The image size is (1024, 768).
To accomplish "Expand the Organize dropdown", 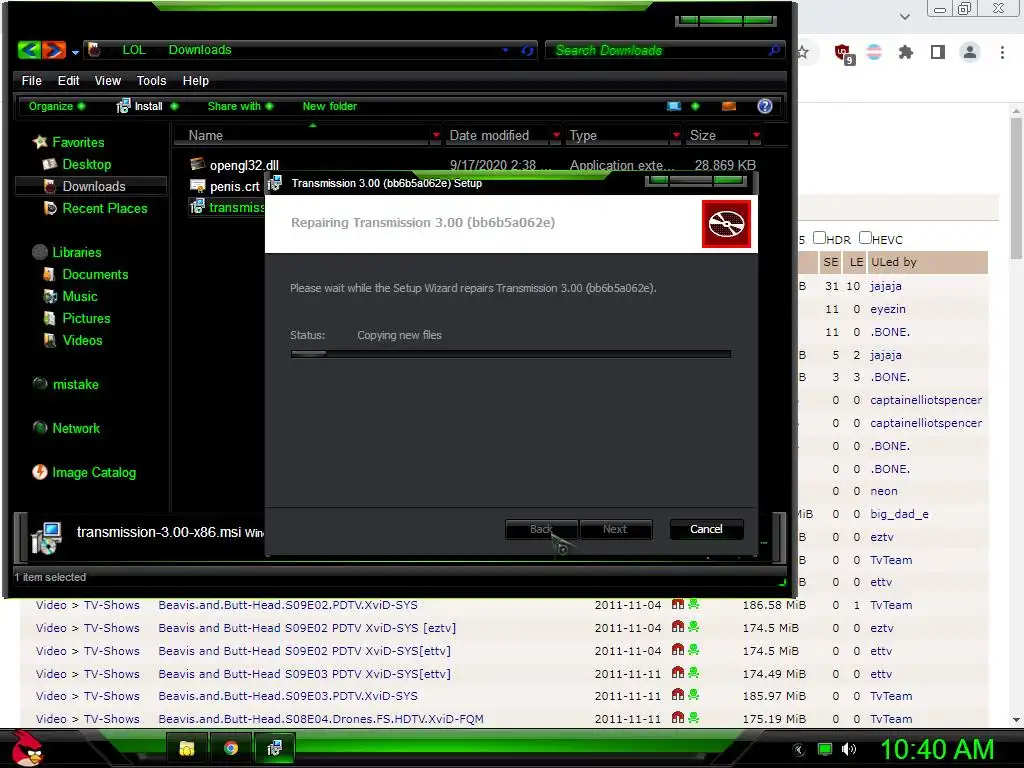I will 56,106.
